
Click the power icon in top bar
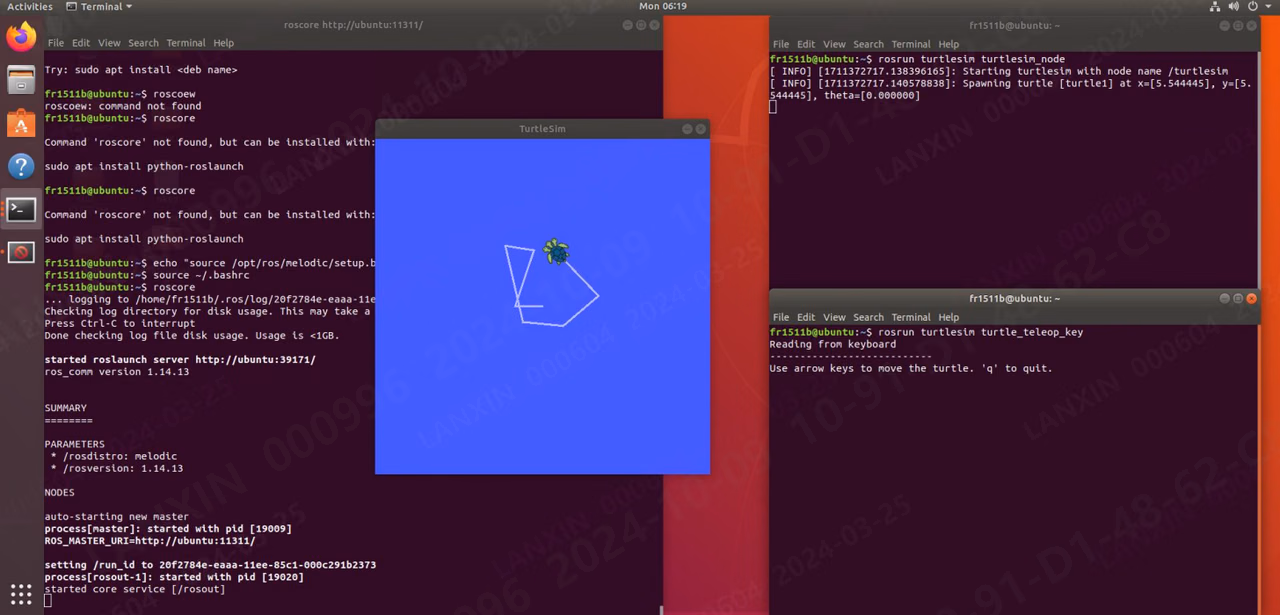1255,6
